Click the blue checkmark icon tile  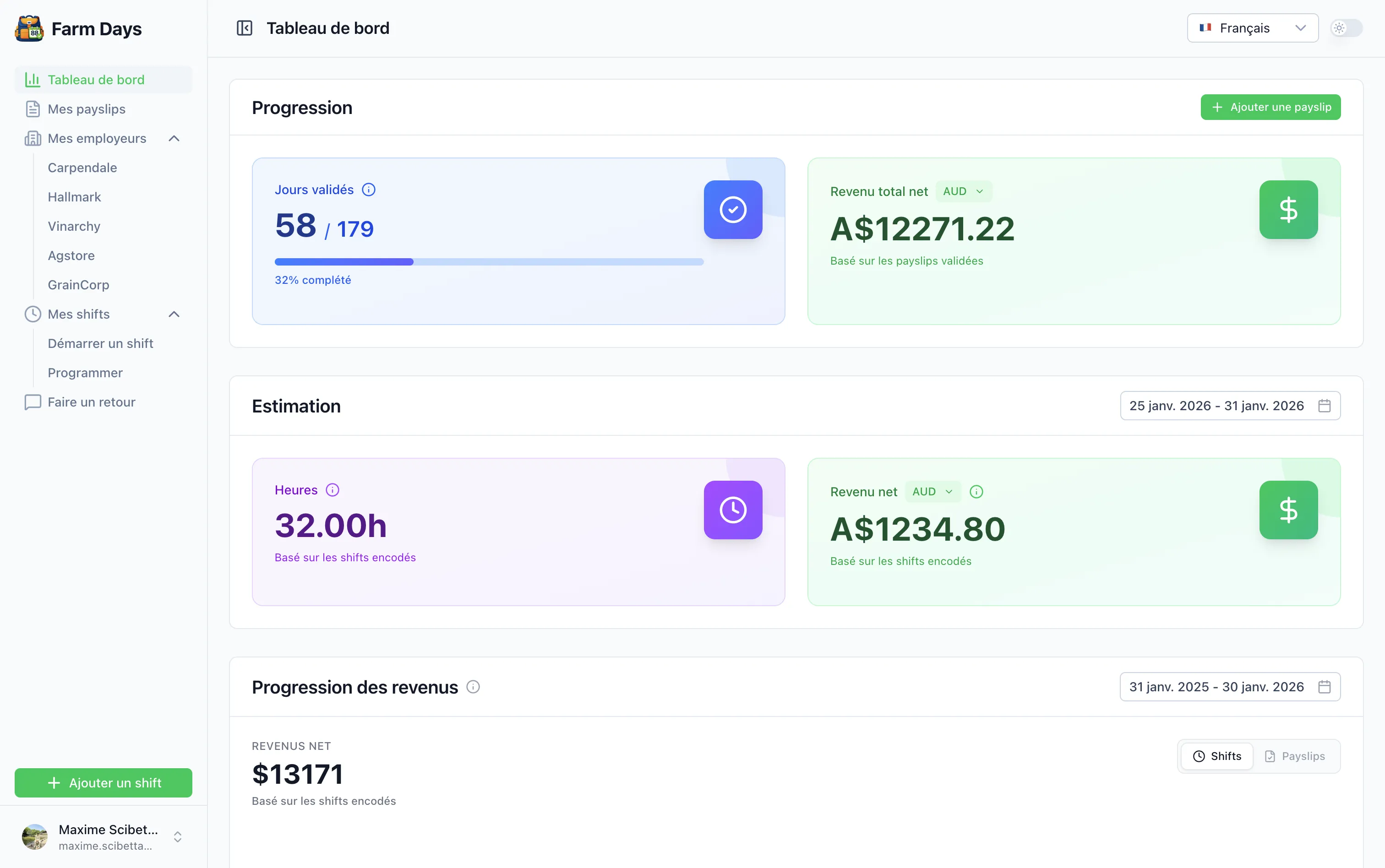click(733, 210)
